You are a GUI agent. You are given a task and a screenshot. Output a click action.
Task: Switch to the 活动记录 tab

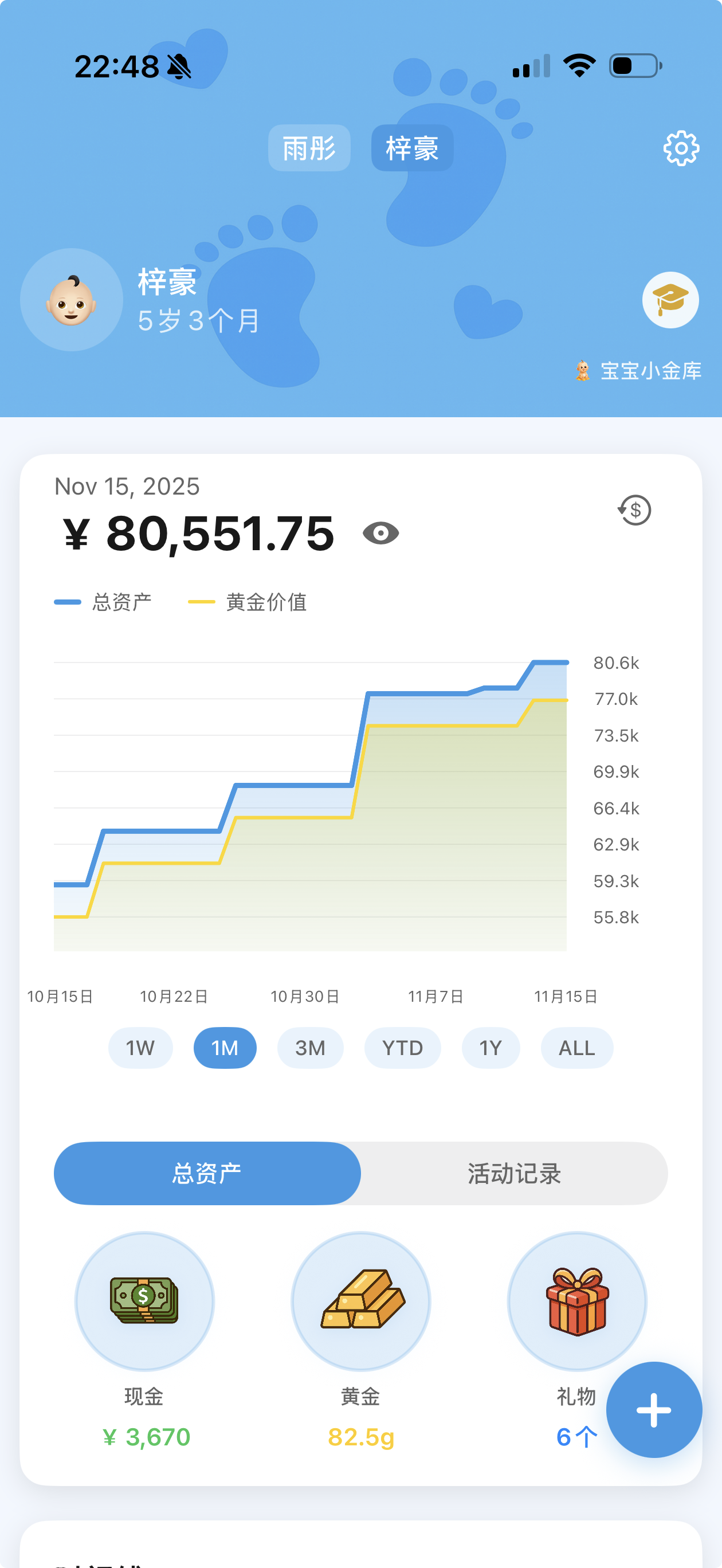pyautogui.click(x=514, y=1174)
